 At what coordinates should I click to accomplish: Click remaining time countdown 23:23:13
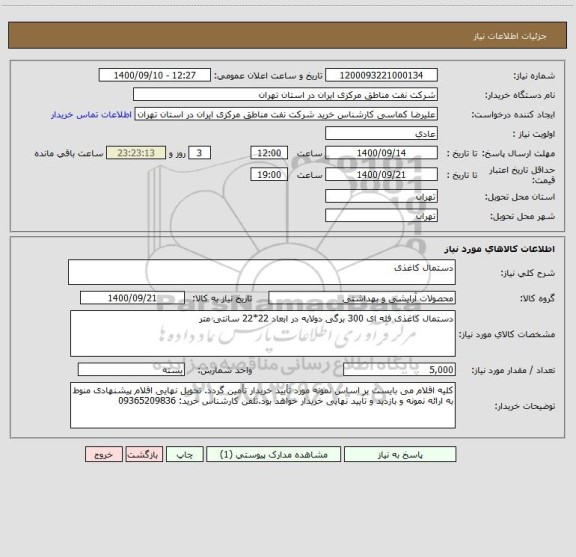pyautogui.click(x=136, y=153)
